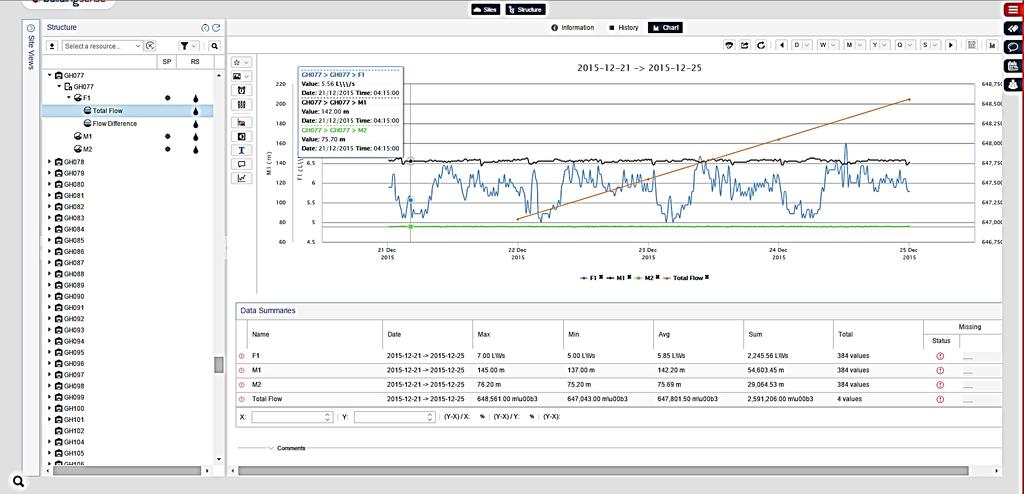This screenshot has width=1024, height=494.
Task: Click the Structure panel back-history icon
Action: pos(205,28)
